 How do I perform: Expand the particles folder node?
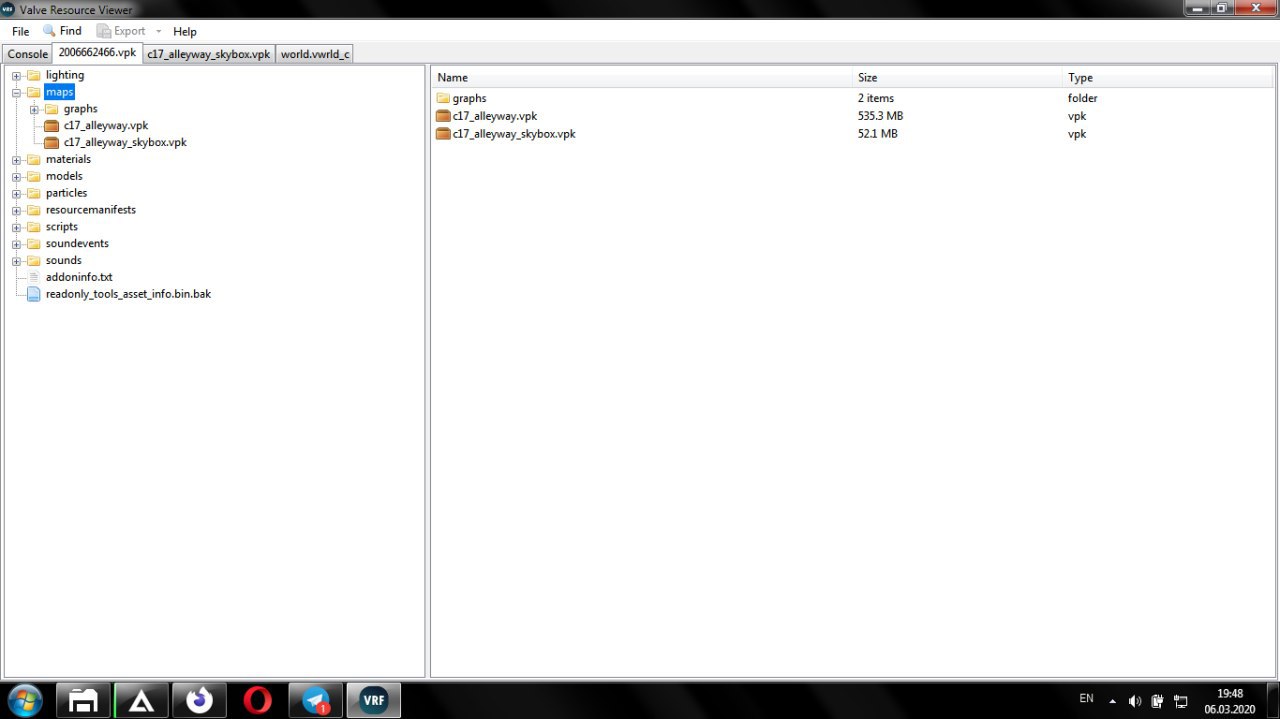point(17,194)
